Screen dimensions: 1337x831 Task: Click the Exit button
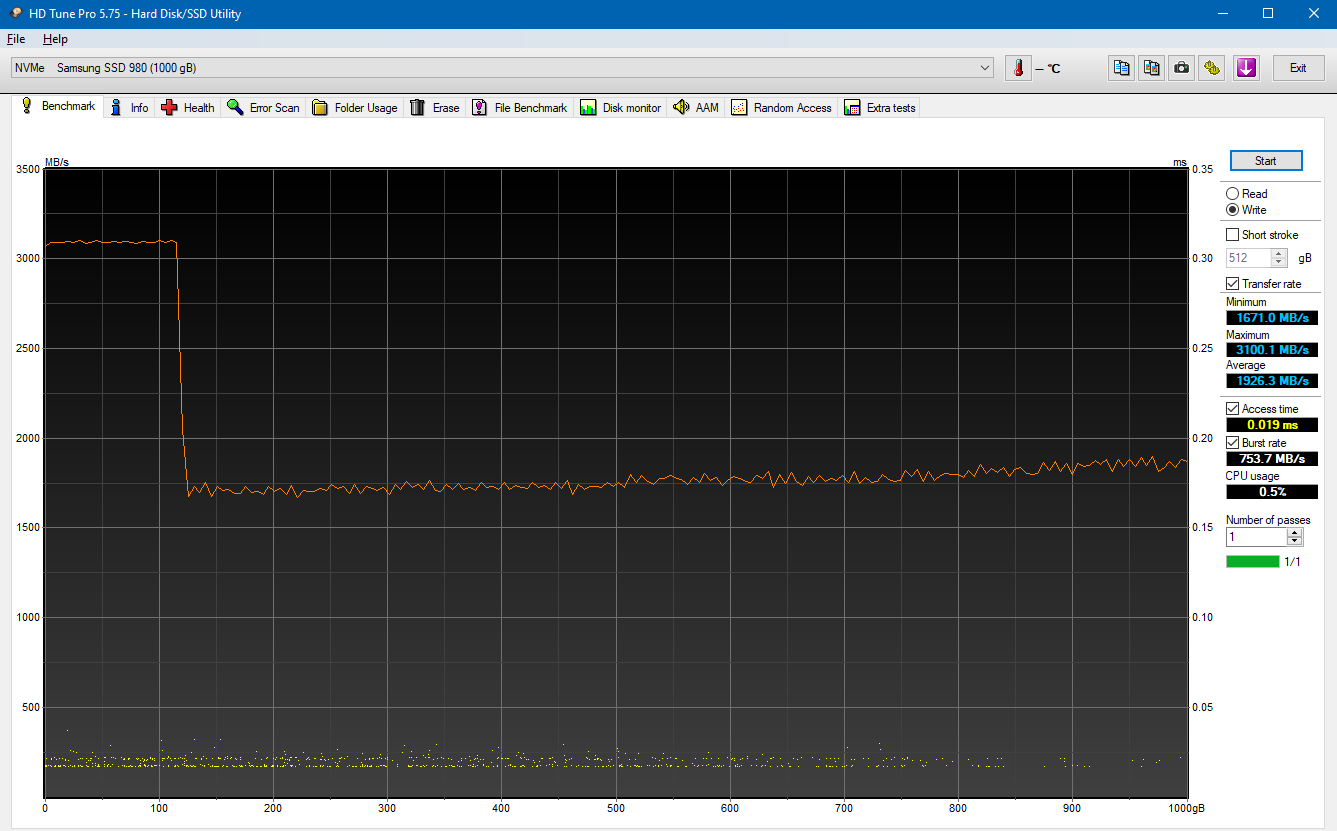point(1299,67)
